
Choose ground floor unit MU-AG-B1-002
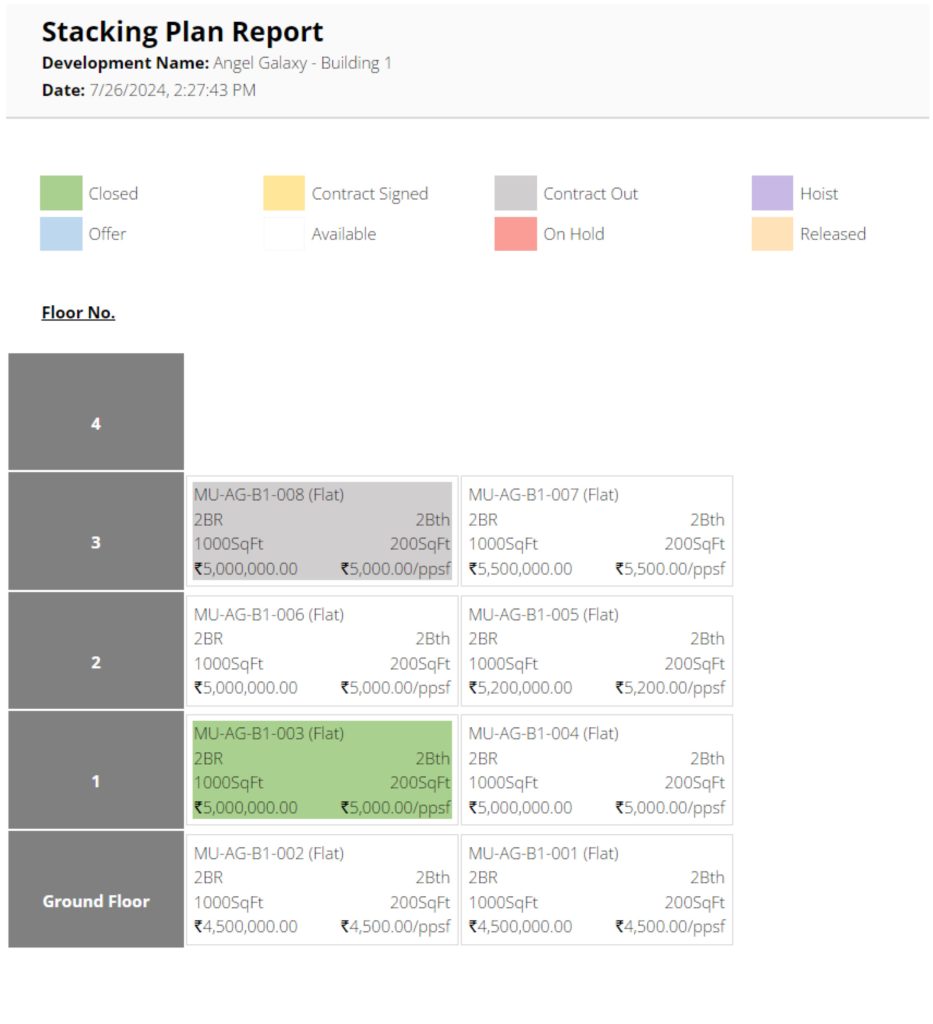(x=322, y=889)
